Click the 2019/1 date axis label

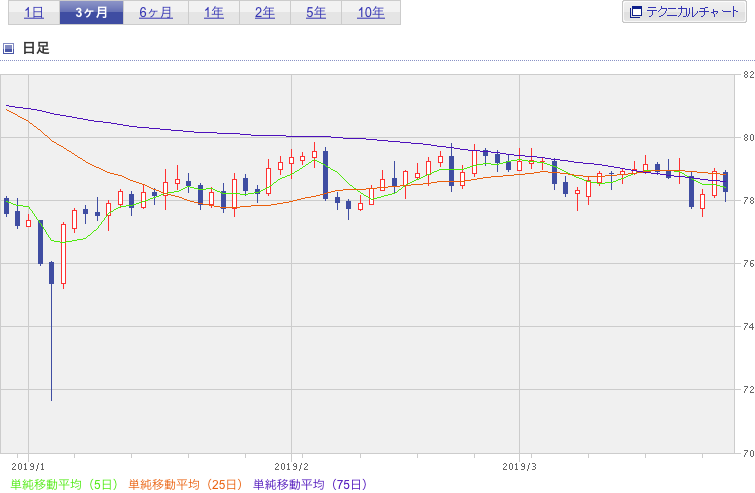pyautogui.click(x=28, y=467)
